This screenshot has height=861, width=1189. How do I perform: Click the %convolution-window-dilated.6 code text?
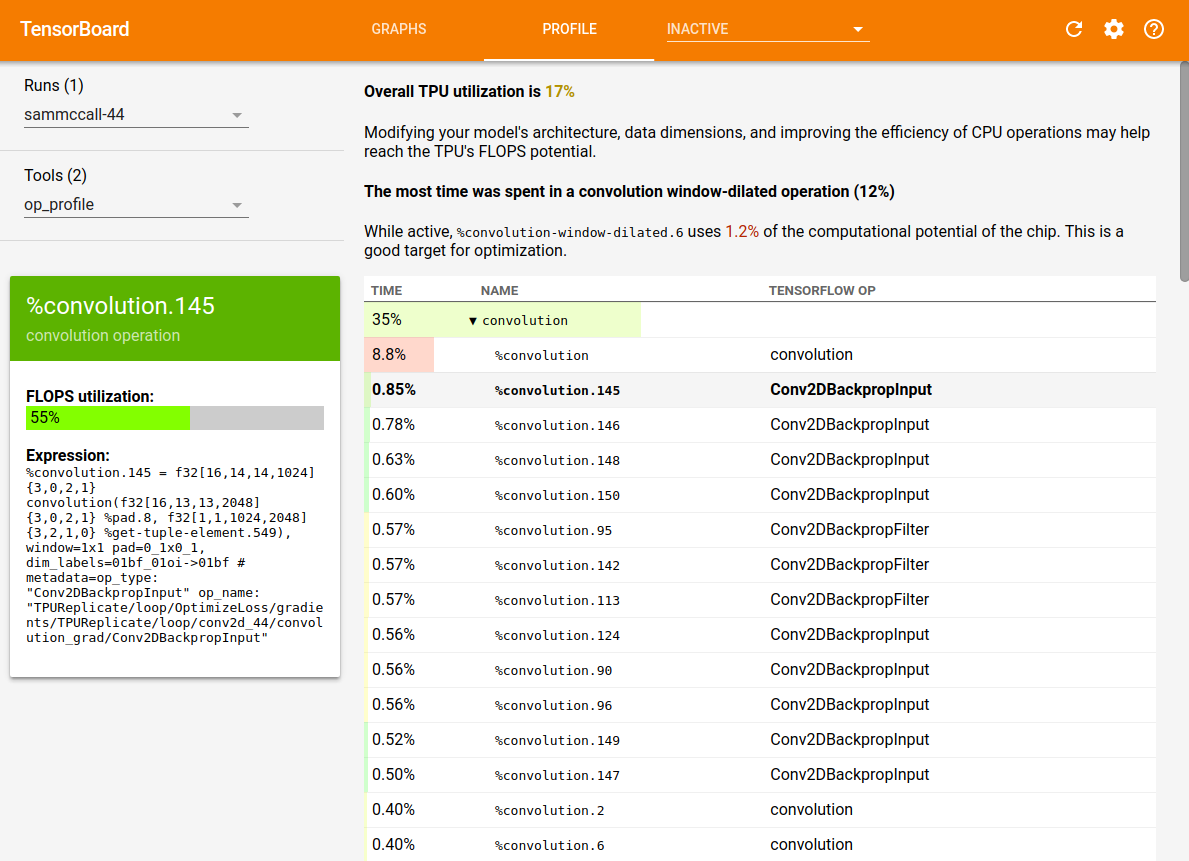(x=569, y=232)
